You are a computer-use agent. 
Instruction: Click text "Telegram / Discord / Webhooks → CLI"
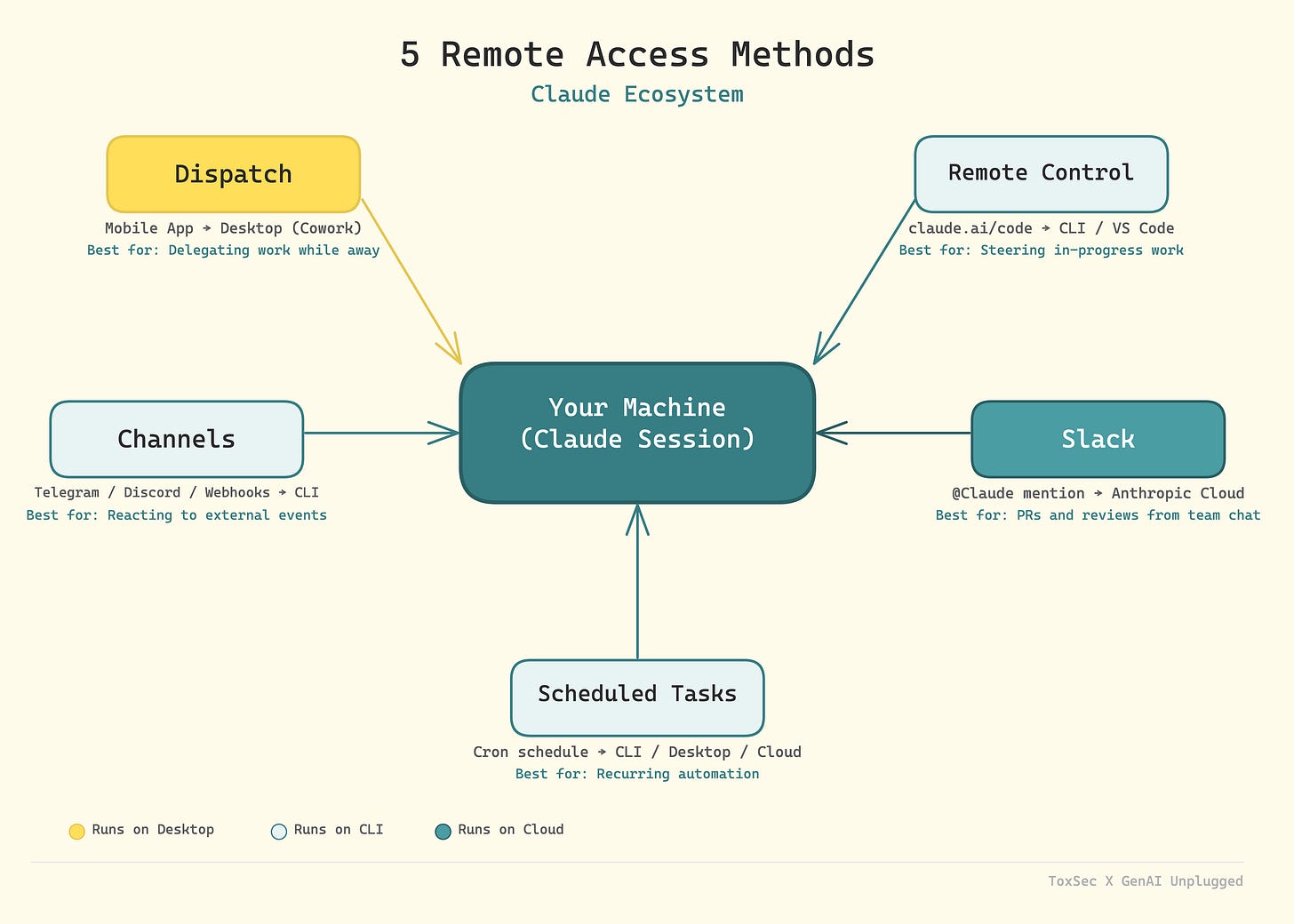(177, 492)
